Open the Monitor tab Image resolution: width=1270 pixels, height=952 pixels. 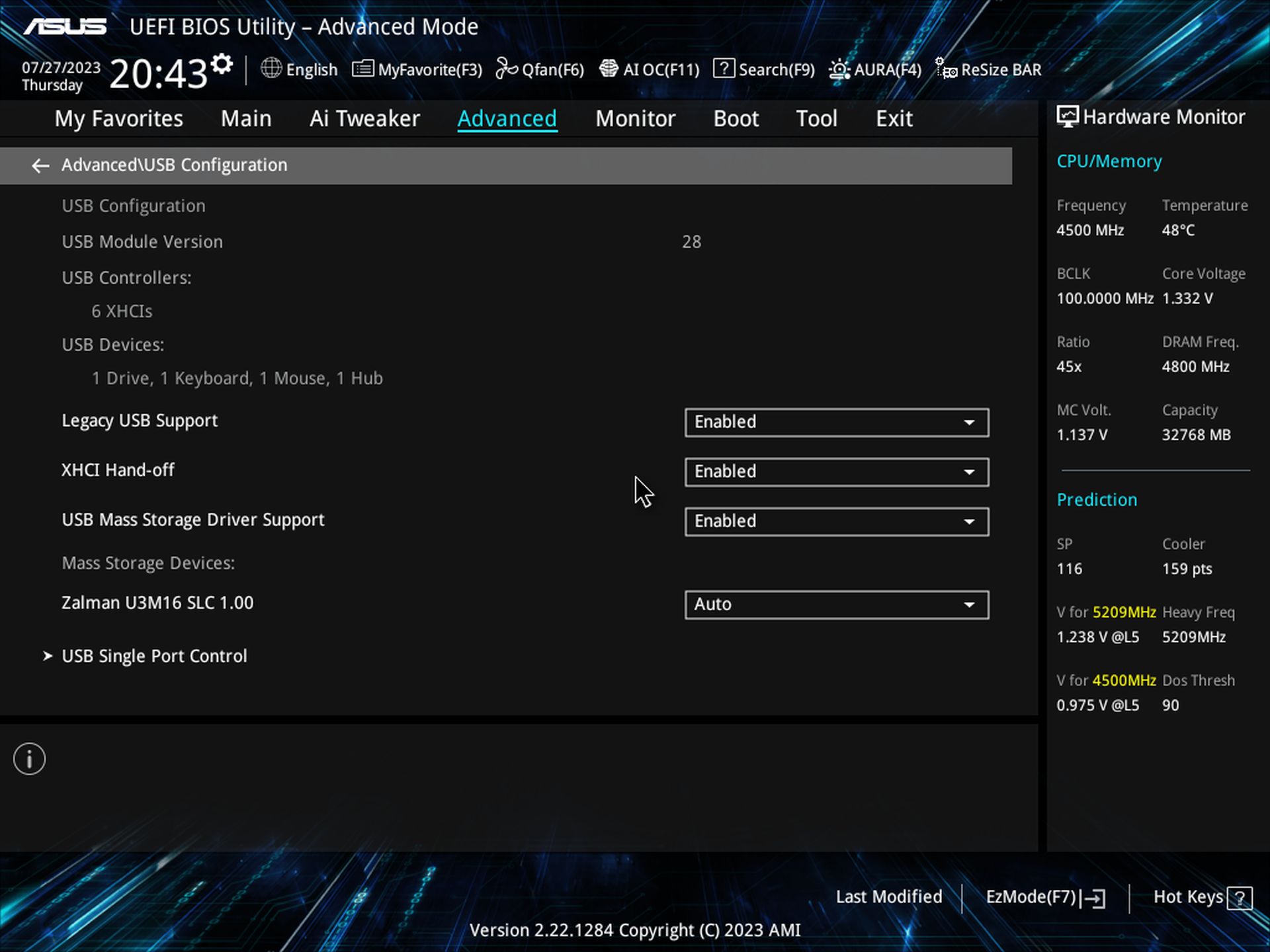tap(635, 119)
